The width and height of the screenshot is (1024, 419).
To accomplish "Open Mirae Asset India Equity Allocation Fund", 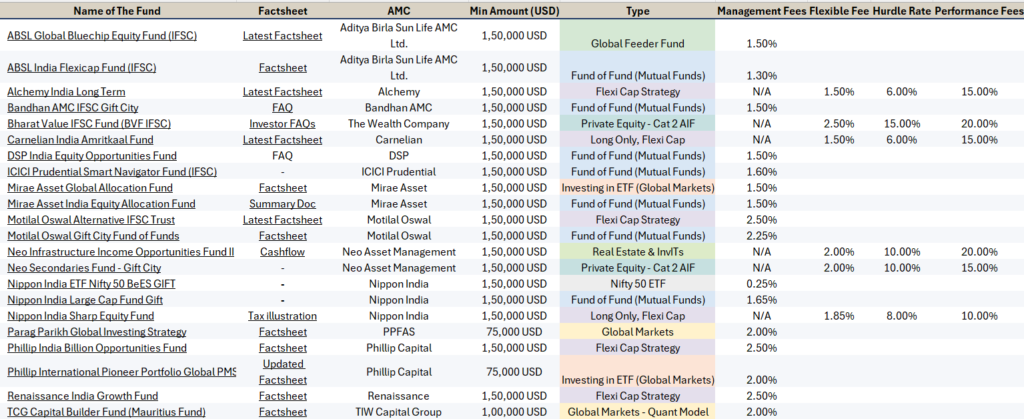I will pos(101,204).
